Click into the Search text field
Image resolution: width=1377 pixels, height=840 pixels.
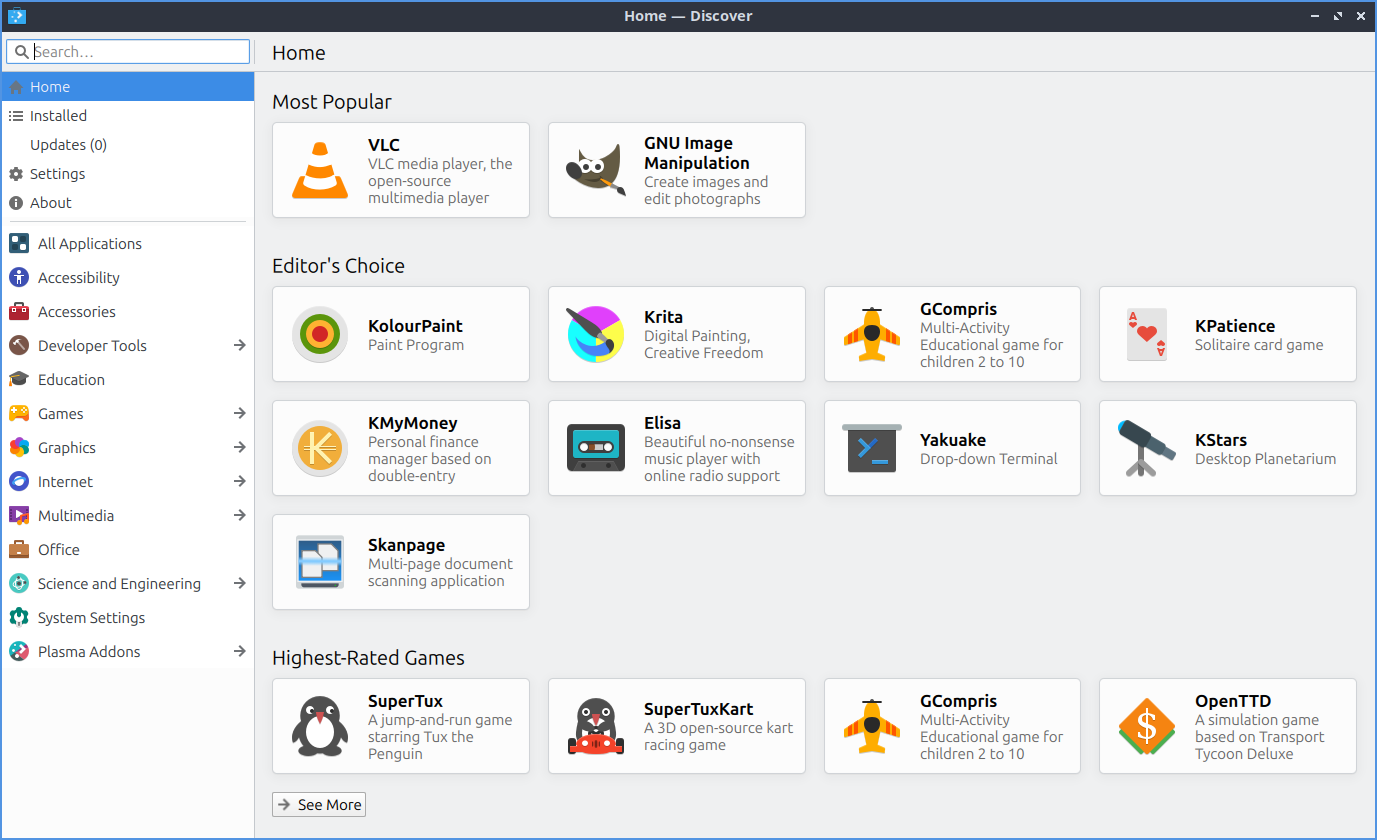pyautogui.click(x=138, y=52)
